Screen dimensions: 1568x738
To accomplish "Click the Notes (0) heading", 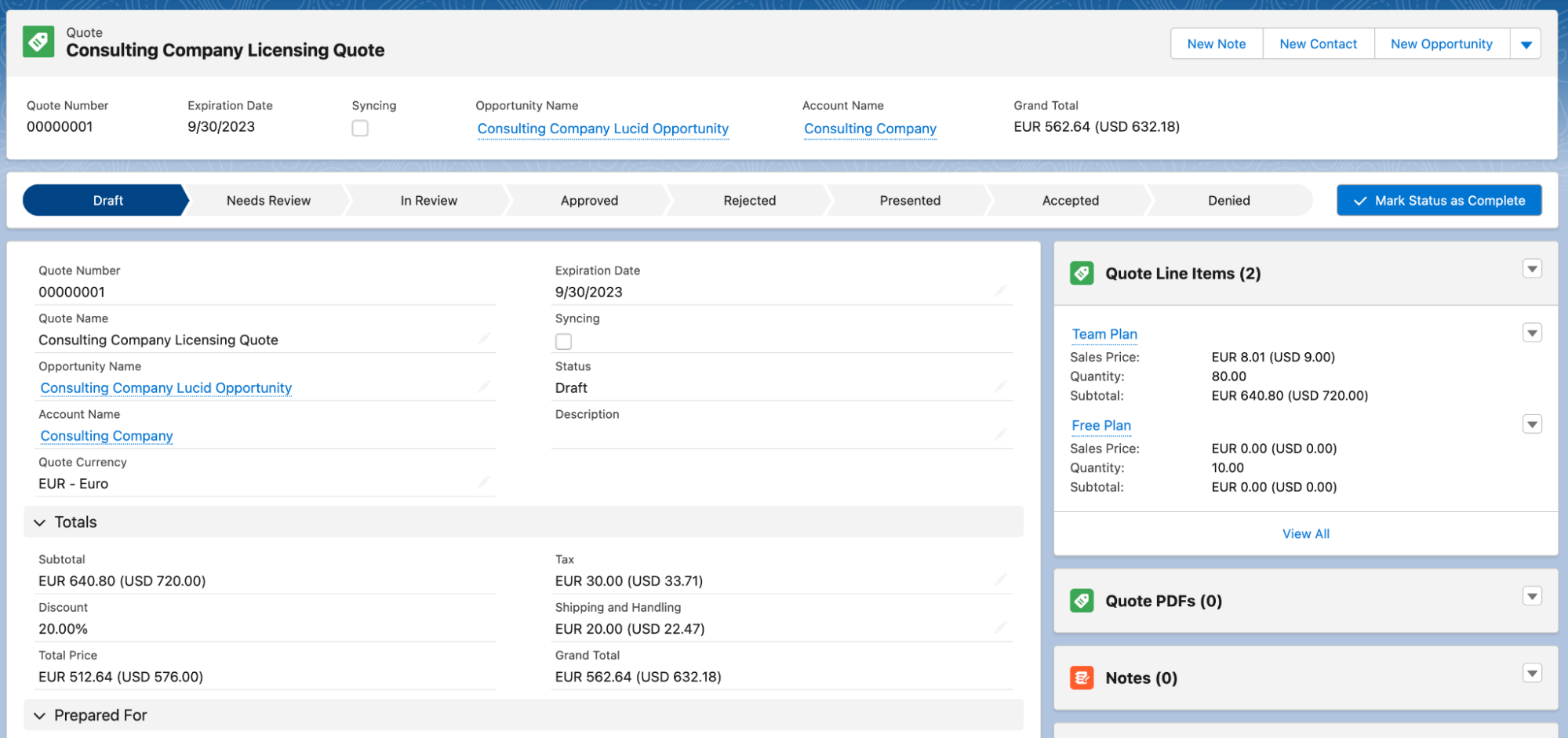I will [x=1141, y=678].
